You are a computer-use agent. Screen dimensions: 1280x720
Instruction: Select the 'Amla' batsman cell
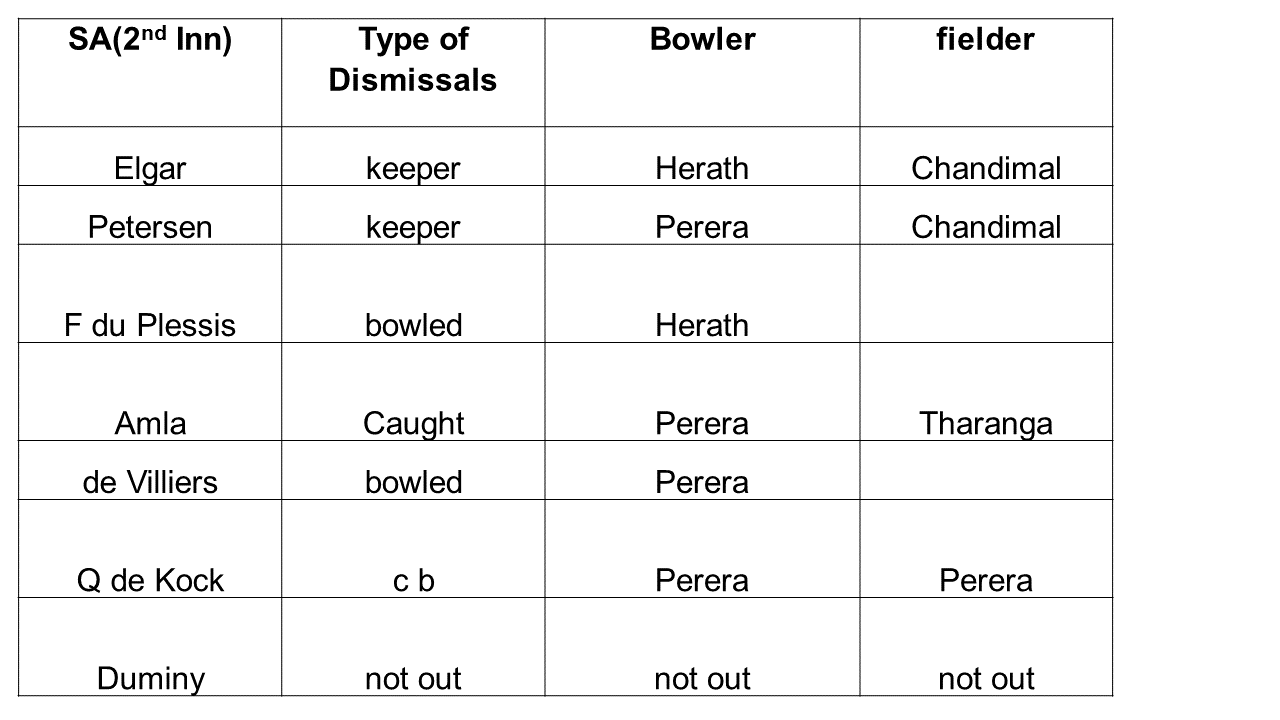click(x=150, y=423)
